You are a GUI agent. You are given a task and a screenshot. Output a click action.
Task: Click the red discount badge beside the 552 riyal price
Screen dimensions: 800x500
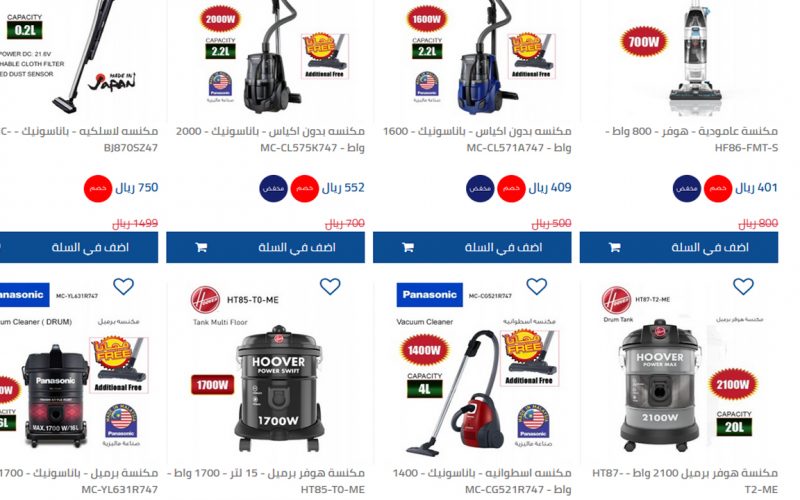click(x=305, y=188)
